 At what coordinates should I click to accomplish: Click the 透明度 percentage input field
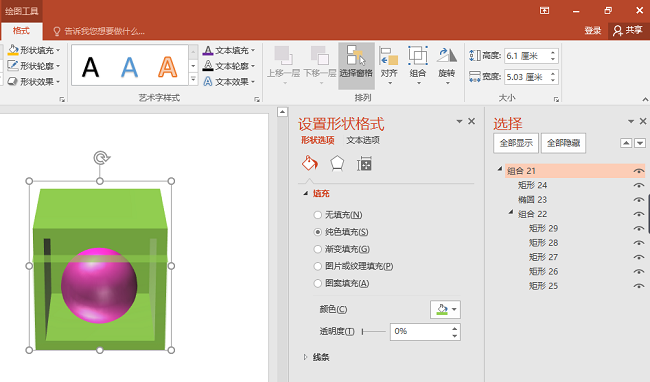click(420, 331)
